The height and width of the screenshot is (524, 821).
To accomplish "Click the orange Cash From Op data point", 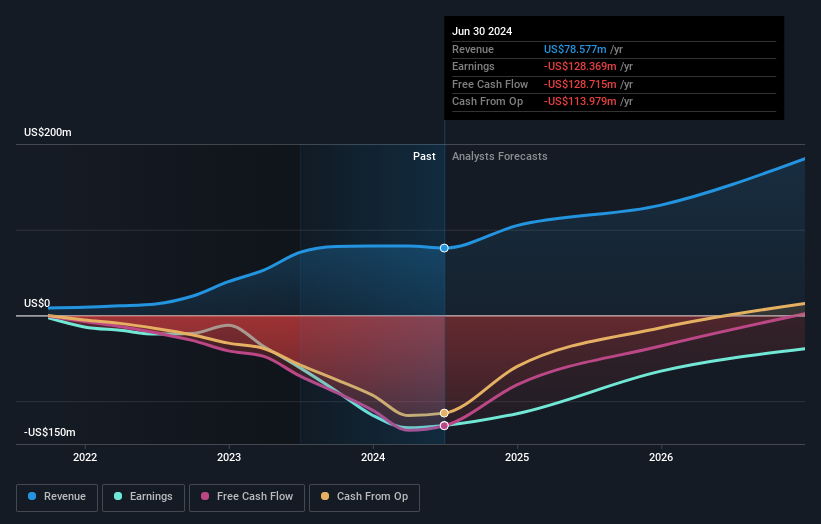I will point(444,414).
